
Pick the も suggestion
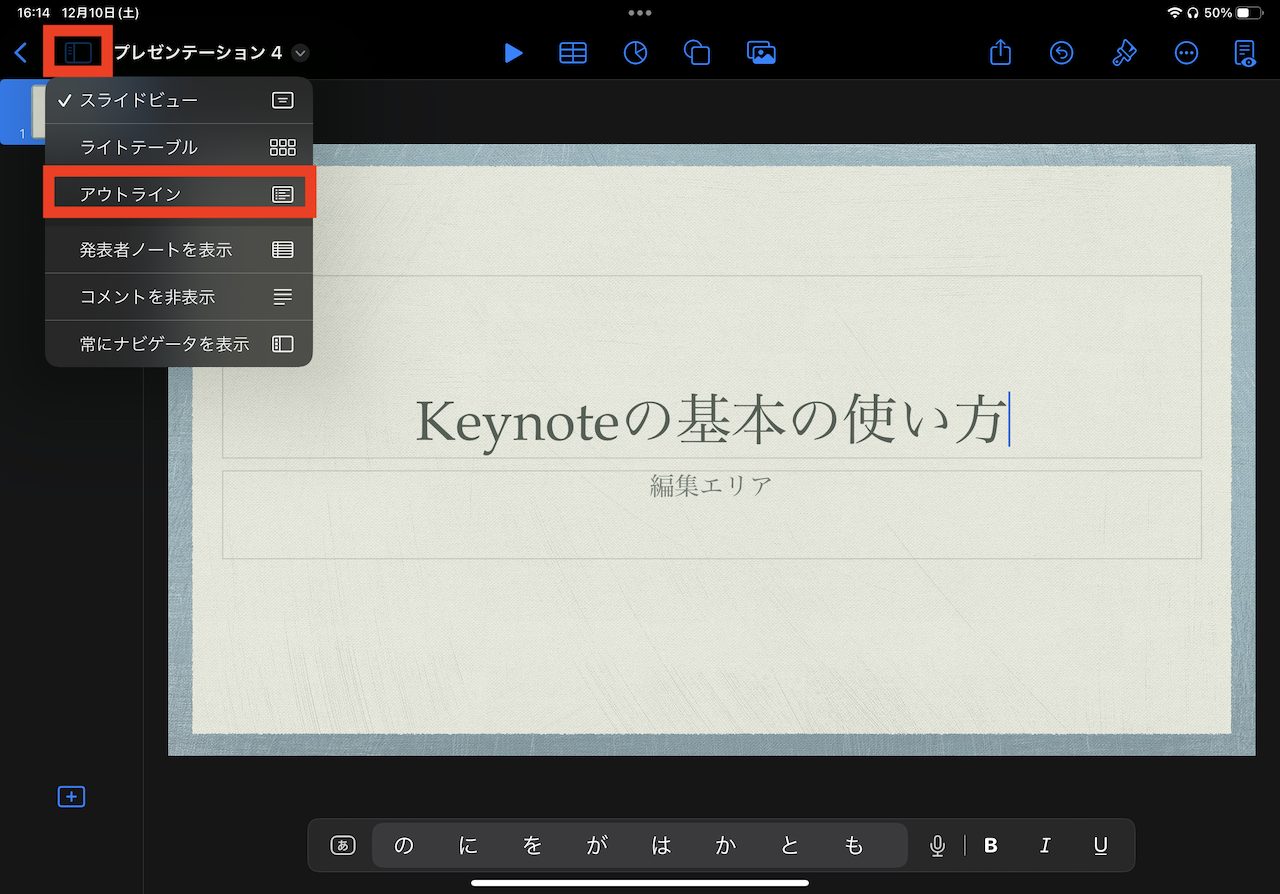853,846
